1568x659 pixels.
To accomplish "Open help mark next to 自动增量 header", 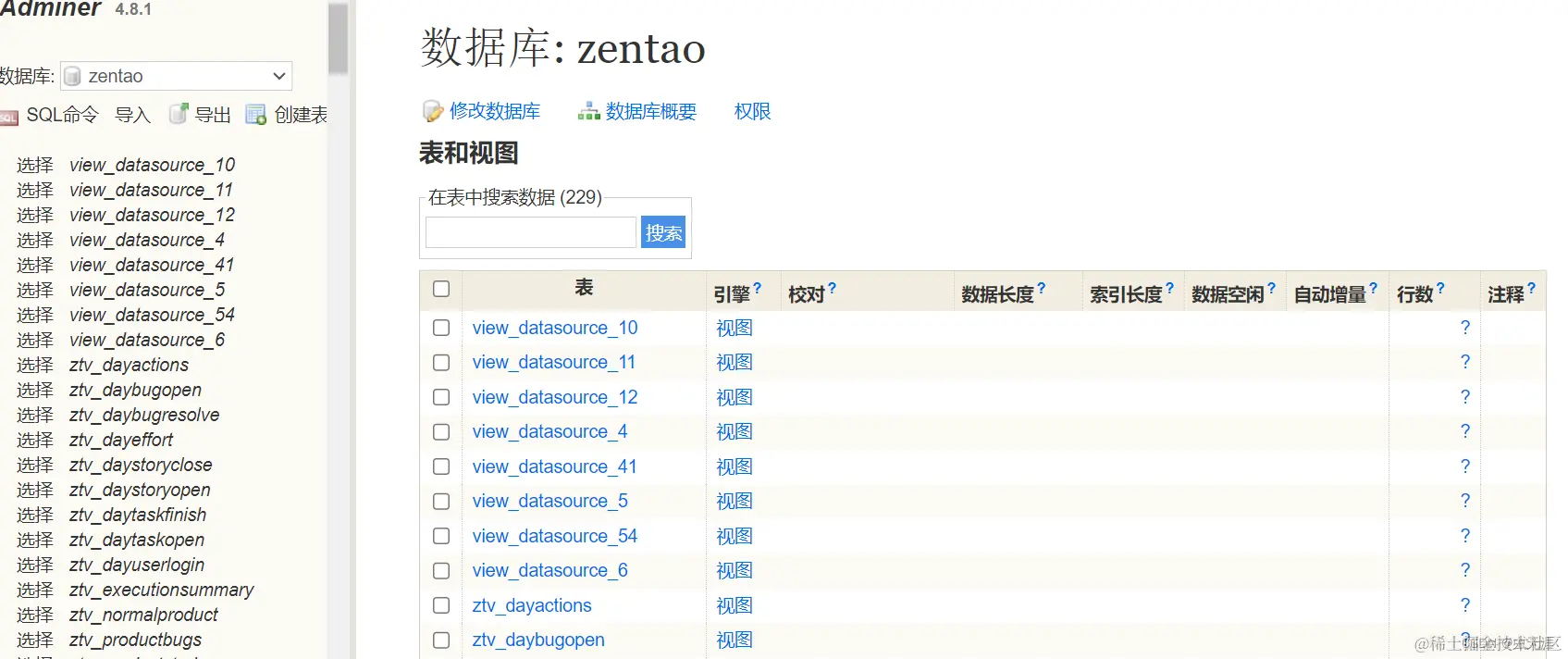I will coord(1373,289).
